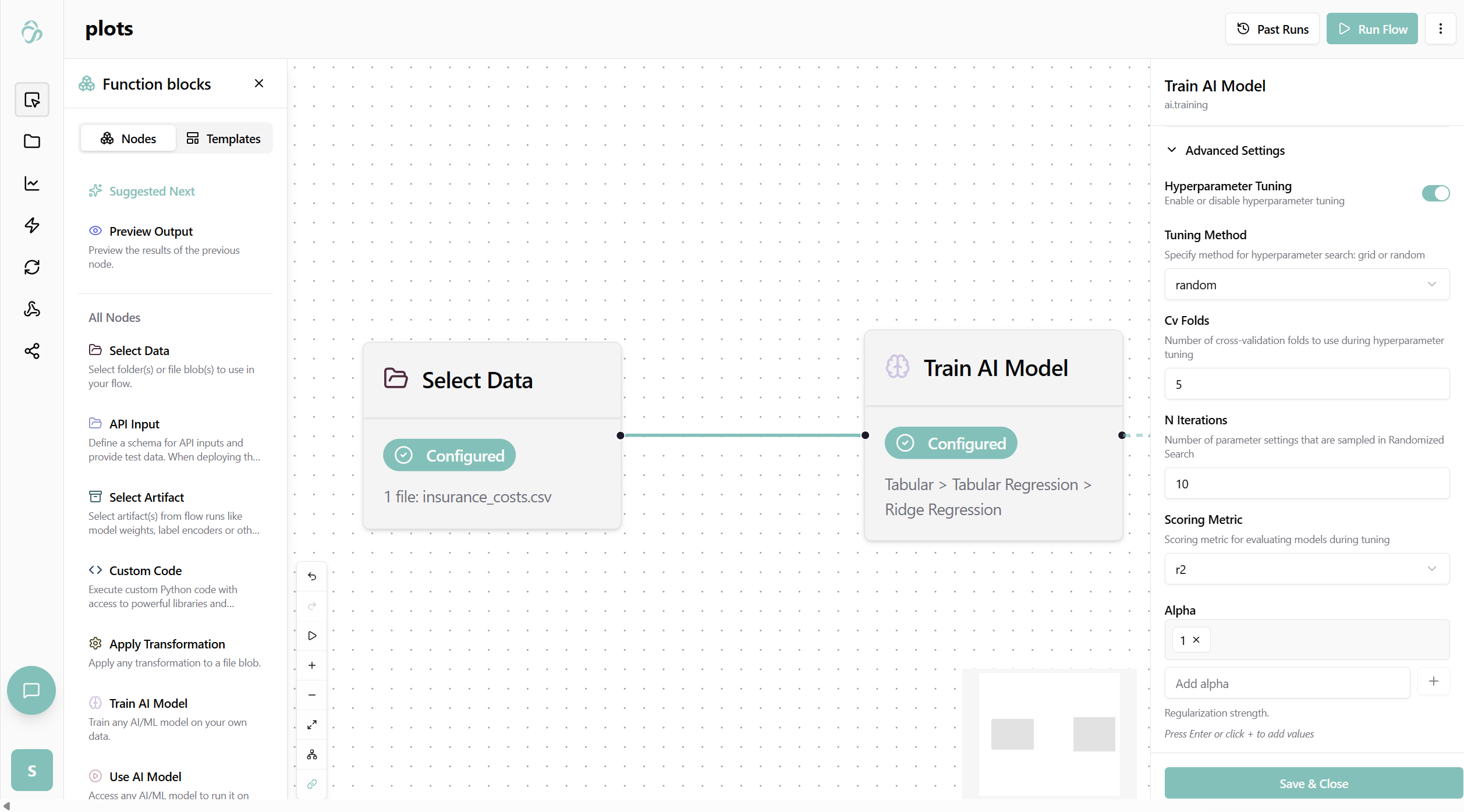Disable the Hyperparameter Tuning switch
Viewport: 1464px width, 812px height.
(1435, 193)
